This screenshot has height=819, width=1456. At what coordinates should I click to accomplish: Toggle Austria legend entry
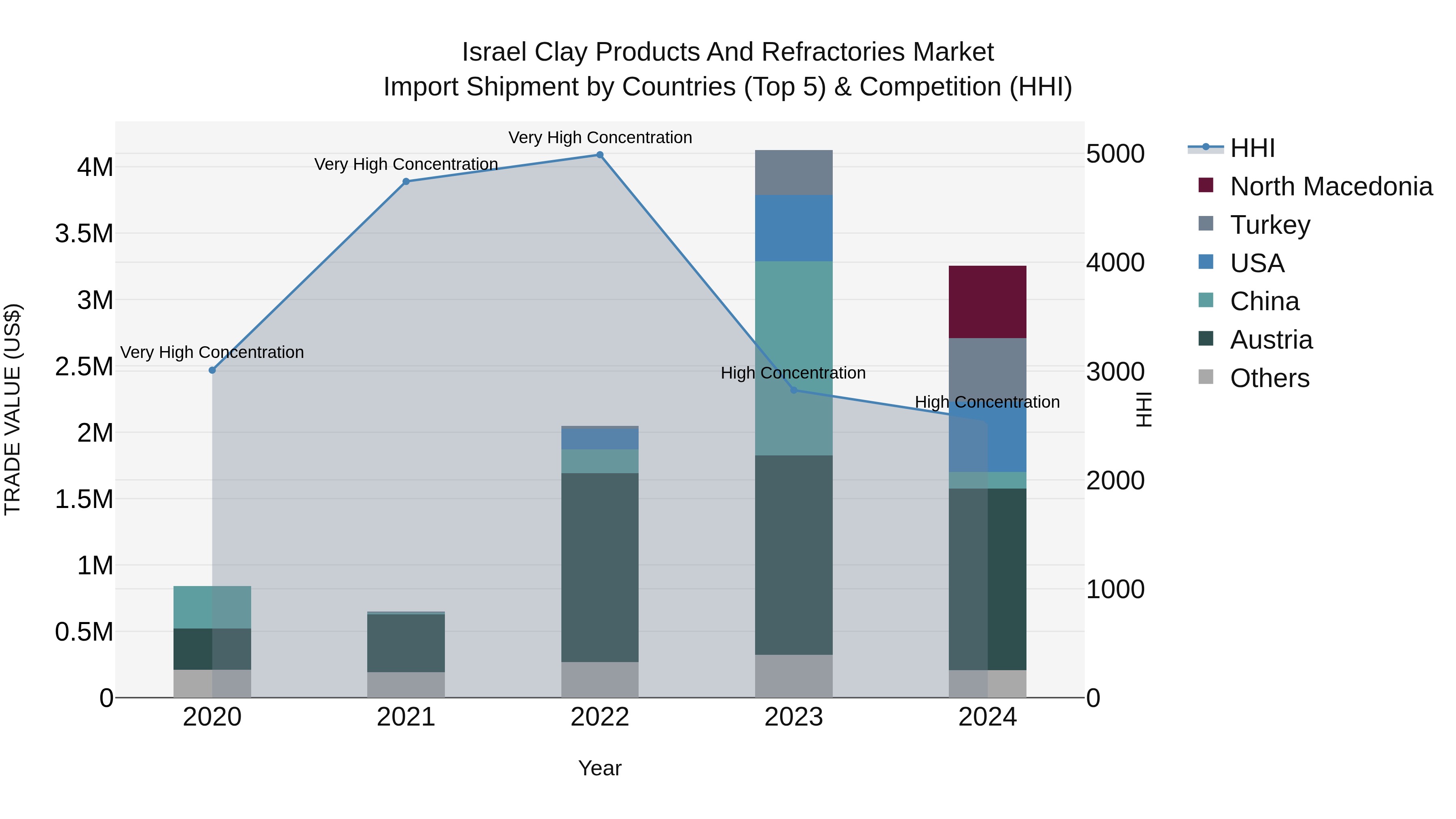[x=1255, y=340]
